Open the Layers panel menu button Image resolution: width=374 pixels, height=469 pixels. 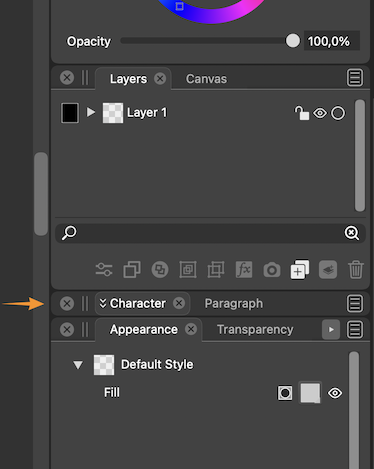coord(355,78)
